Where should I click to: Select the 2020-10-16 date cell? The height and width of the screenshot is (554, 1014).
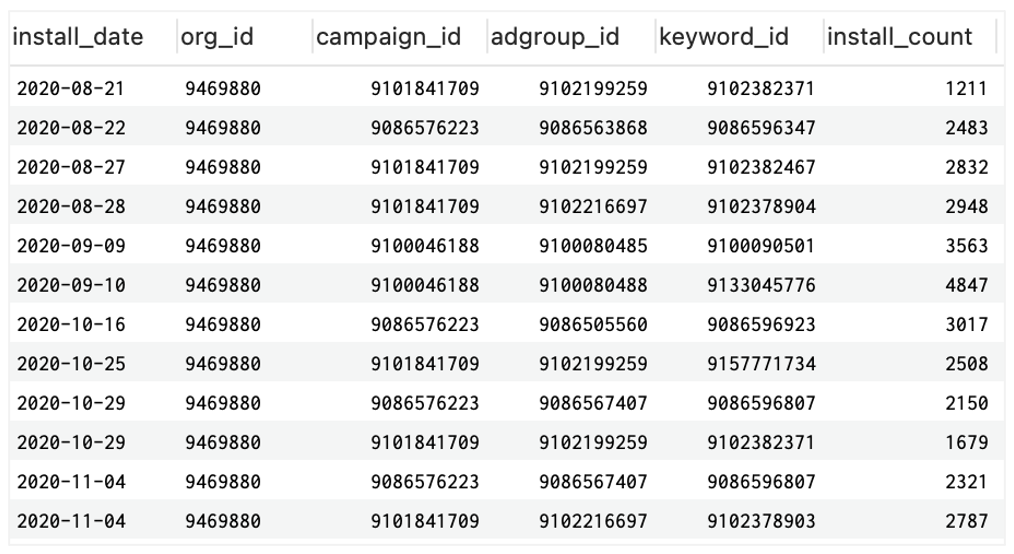(70, 325)
